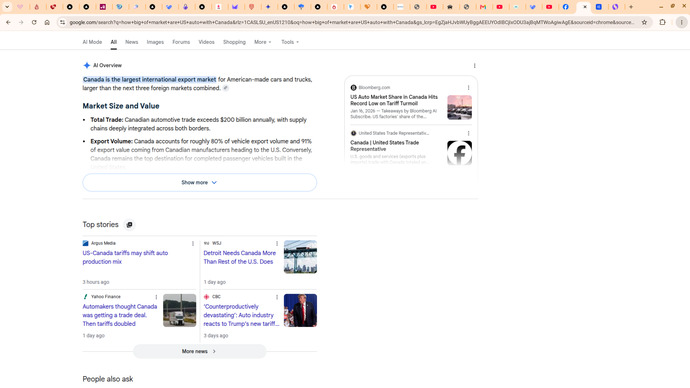The width and height of the screenshot is (690, 388).
Task: Switch to the Shopping tab
Action: point(234,42)
